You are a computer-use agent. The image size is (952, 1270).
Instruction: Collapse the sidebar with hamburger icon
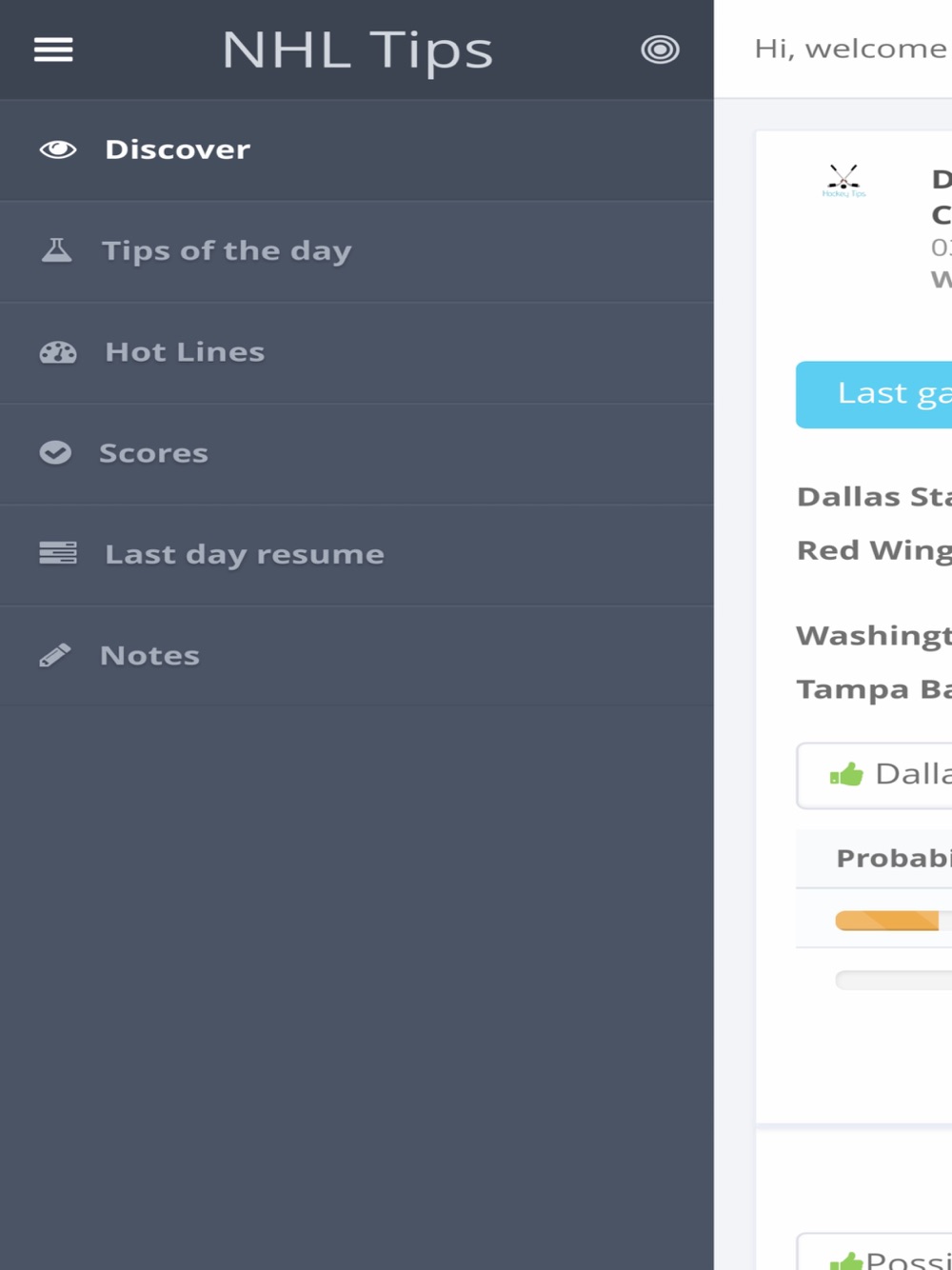tap(53, 50)
